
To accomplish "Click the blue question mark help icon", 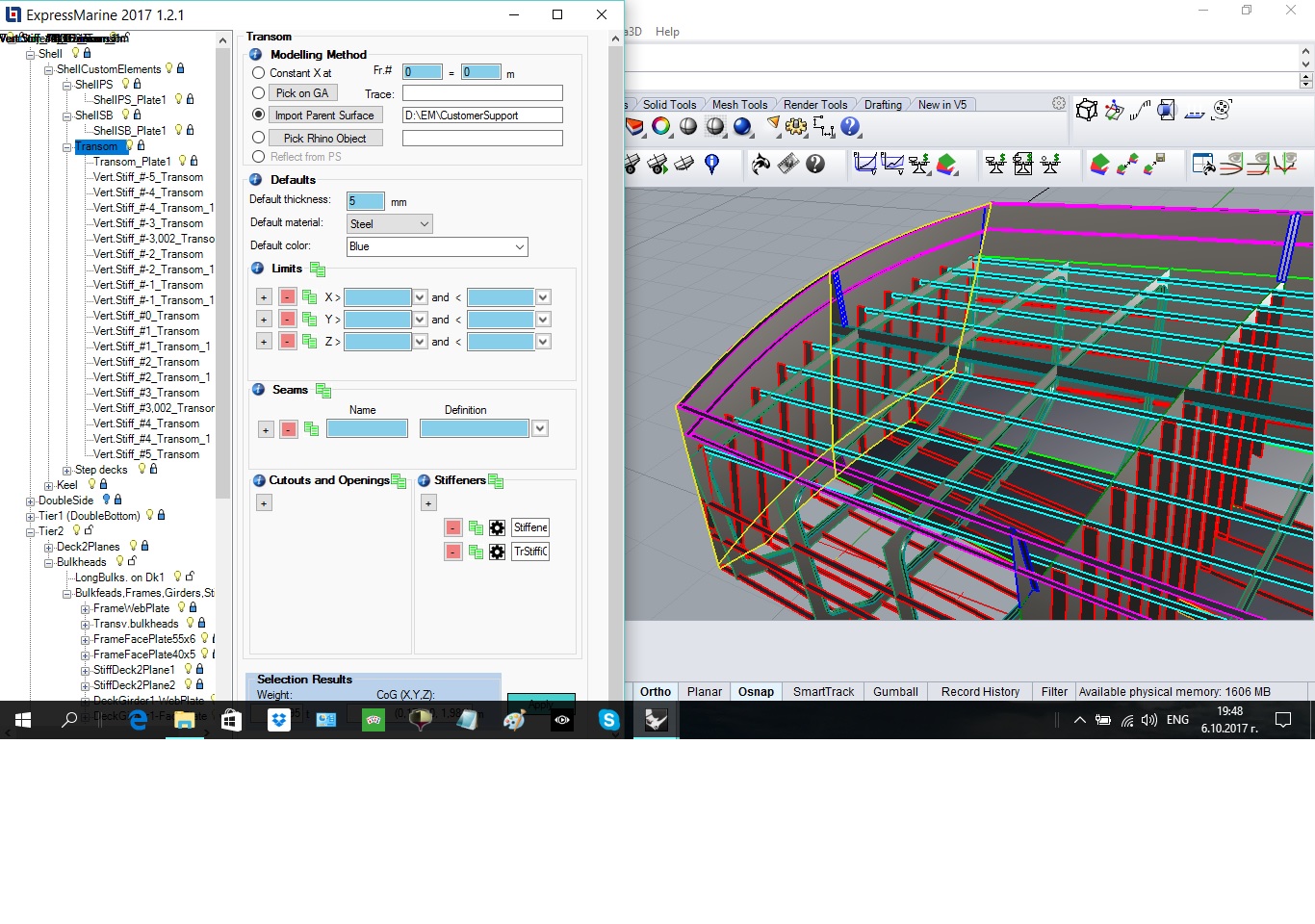I will (850, 126).
